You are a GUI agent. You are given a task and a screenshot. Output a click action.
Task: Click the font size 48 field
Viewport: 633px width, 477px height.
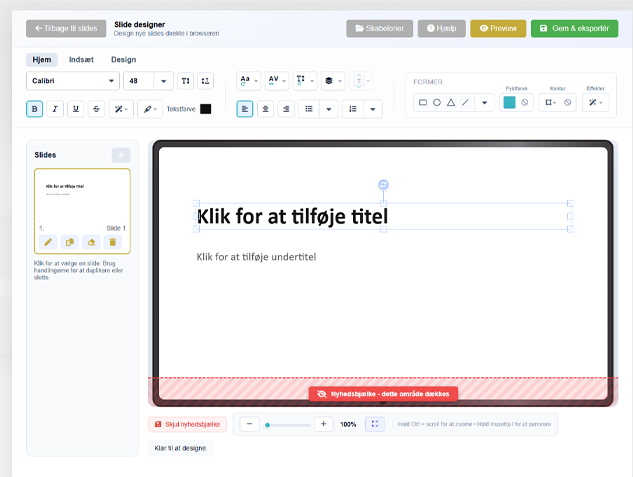pyautogui.click(x=138, y=81)
